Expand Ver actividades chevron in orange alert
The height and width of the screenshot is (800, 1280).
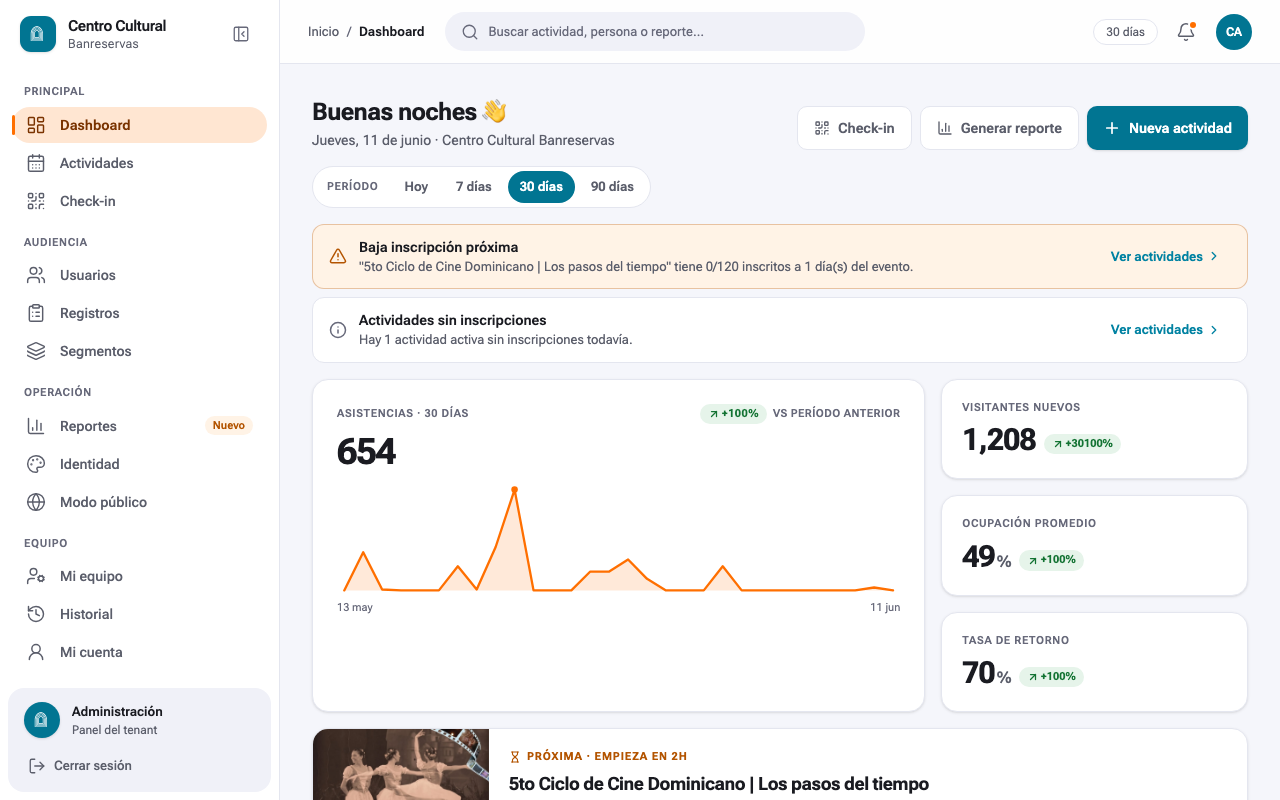coord(1214,257)
